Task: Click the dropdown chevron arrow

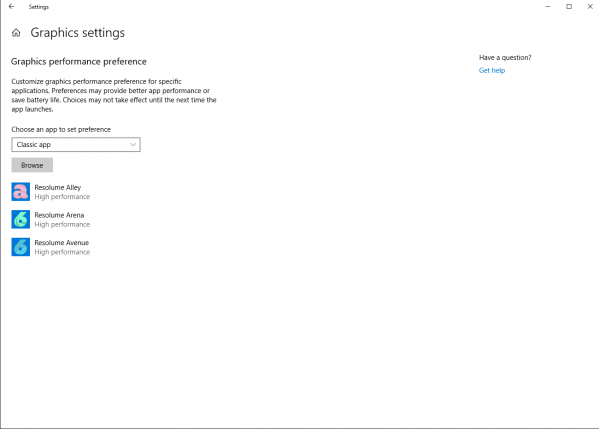Action: (133, 144)
